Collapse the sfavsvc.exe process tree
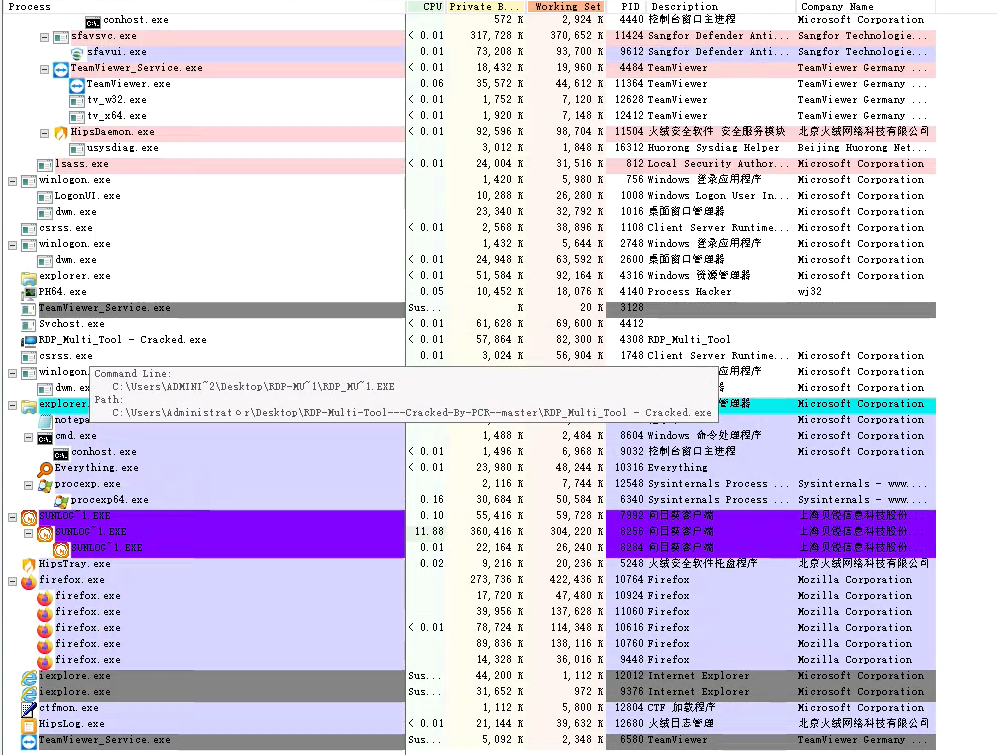This screenshot has width=997, height=755. (x=45, y=36)
